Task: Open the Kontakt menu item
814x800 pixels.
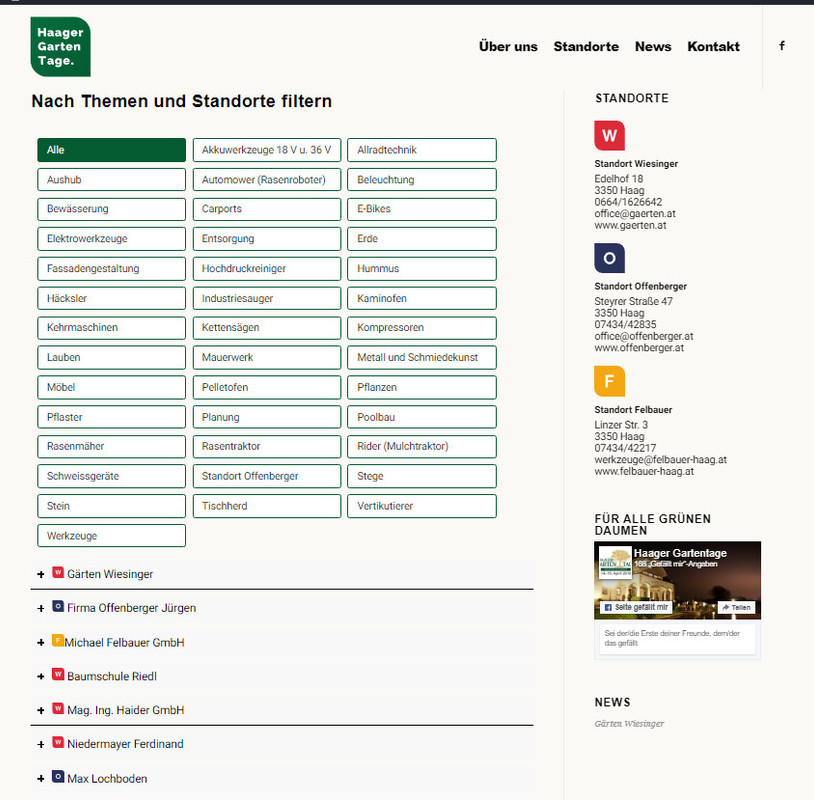Action: pos(713,47)
